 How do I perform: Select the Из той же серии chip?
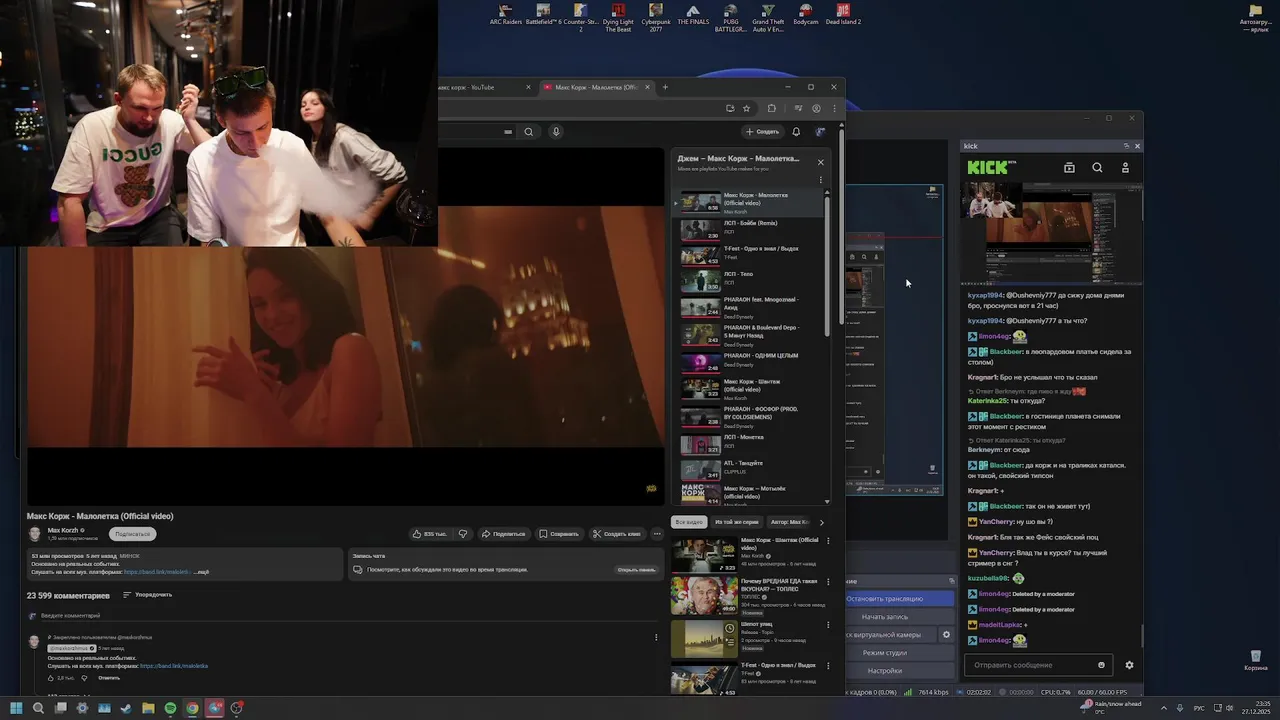click(736, 522)
